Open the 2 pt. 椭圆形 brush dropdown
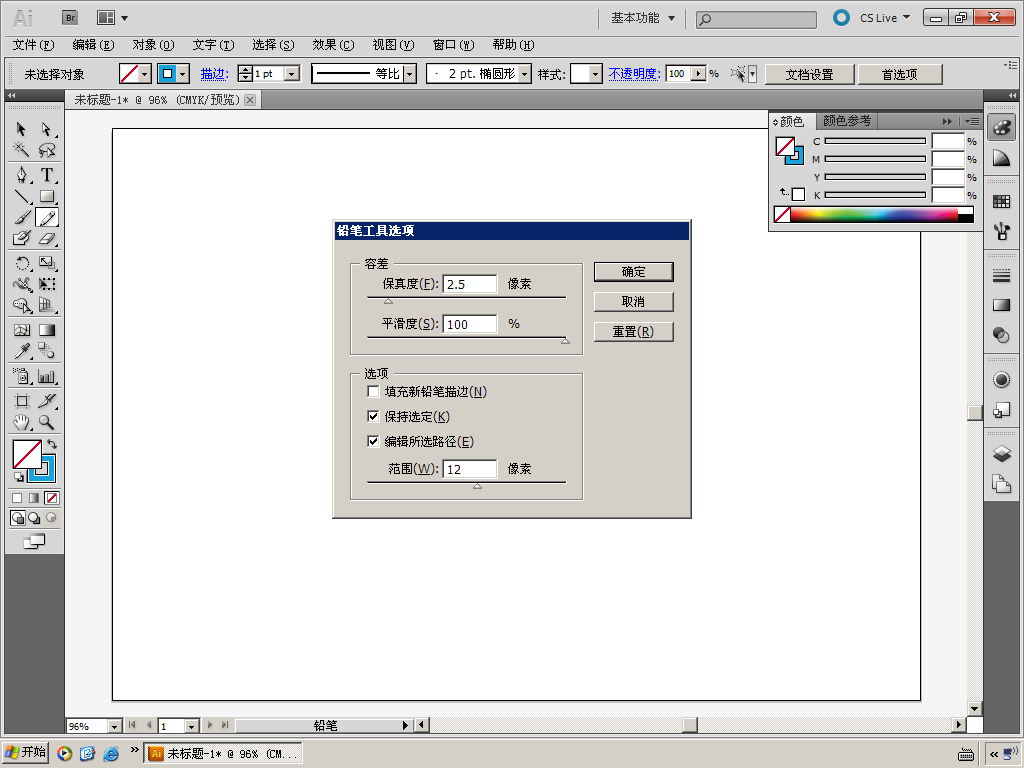1024x768 pixels. 524,74
